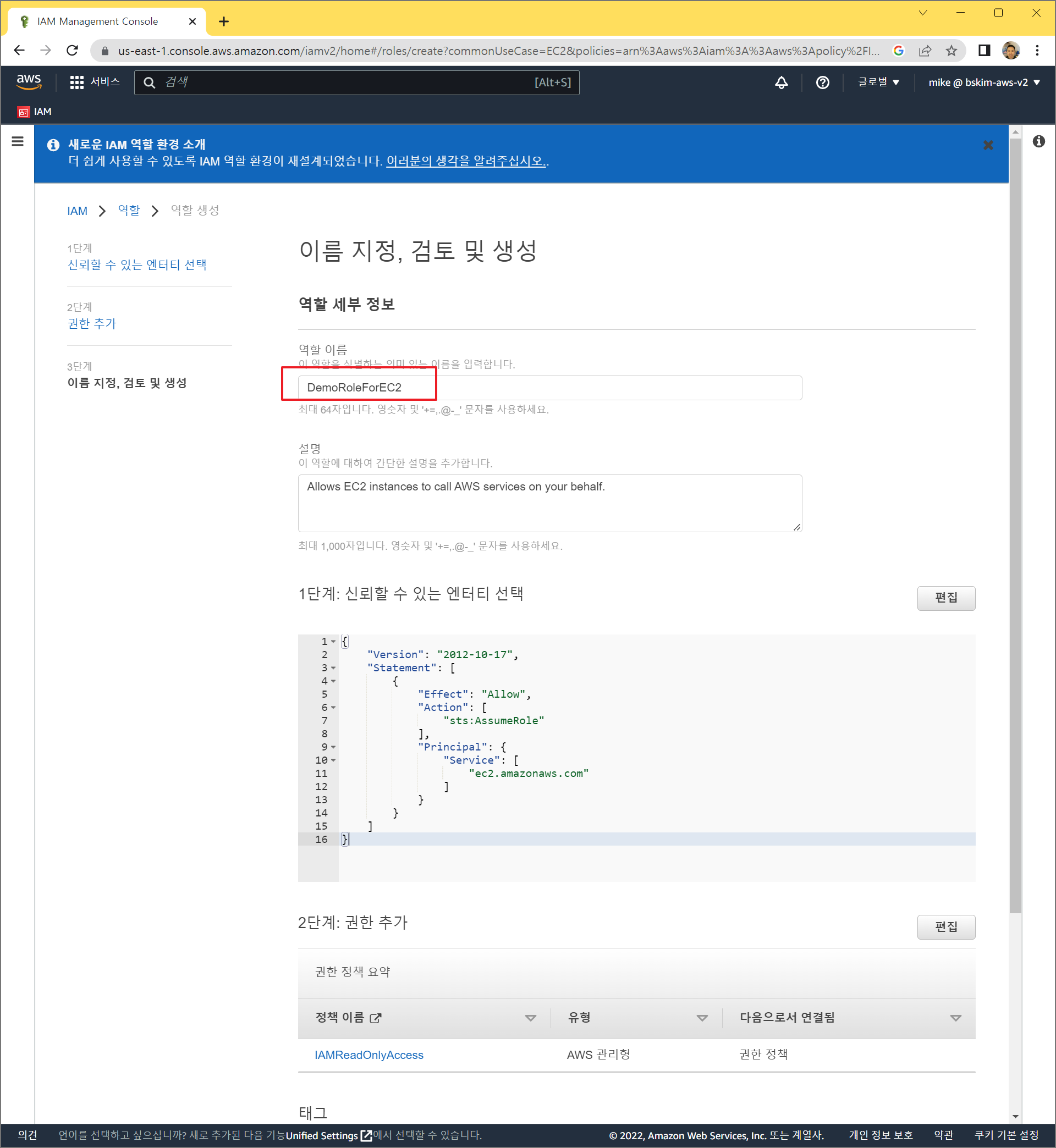This screenshot has height=1148, width=1056.
Task: Open the Chrome three-dot menu
Action: 1037,50
